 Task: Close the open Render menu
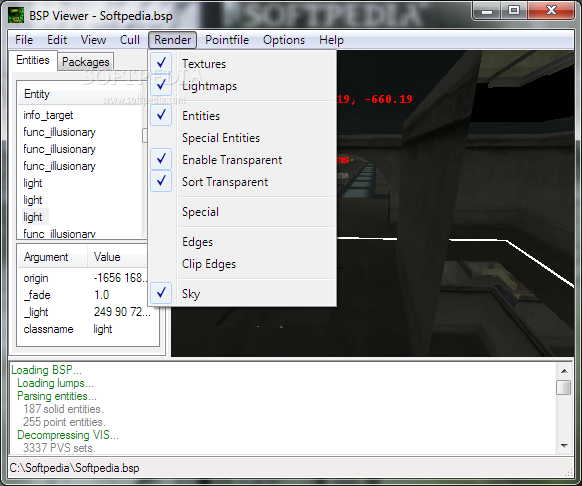click(173, 40)
